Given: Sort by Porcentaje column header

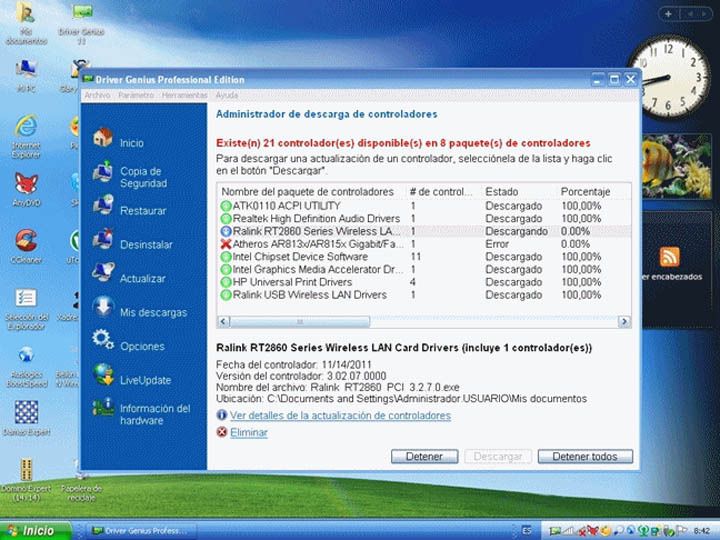Looking at the screenshot, I should [x=593, y=191].
